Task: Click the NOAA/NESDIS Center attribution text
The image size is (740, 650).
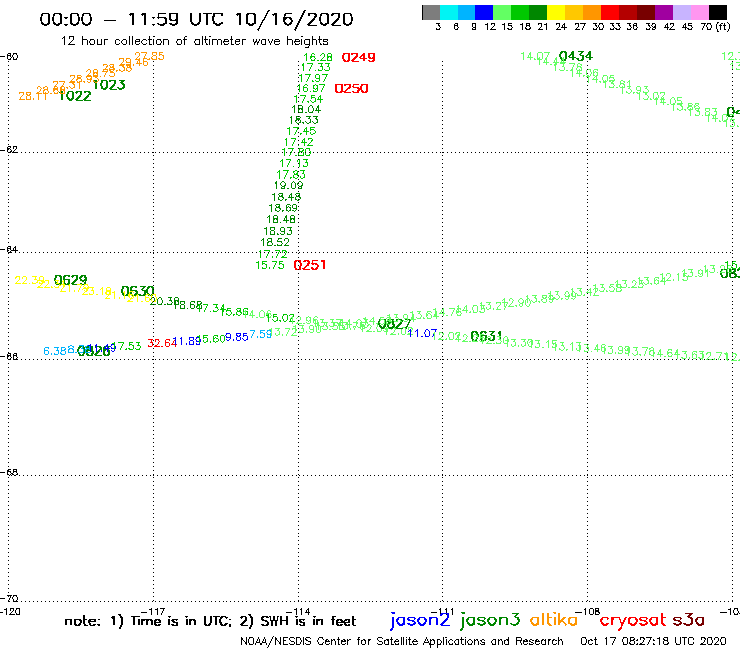Action: coord(402,642)
